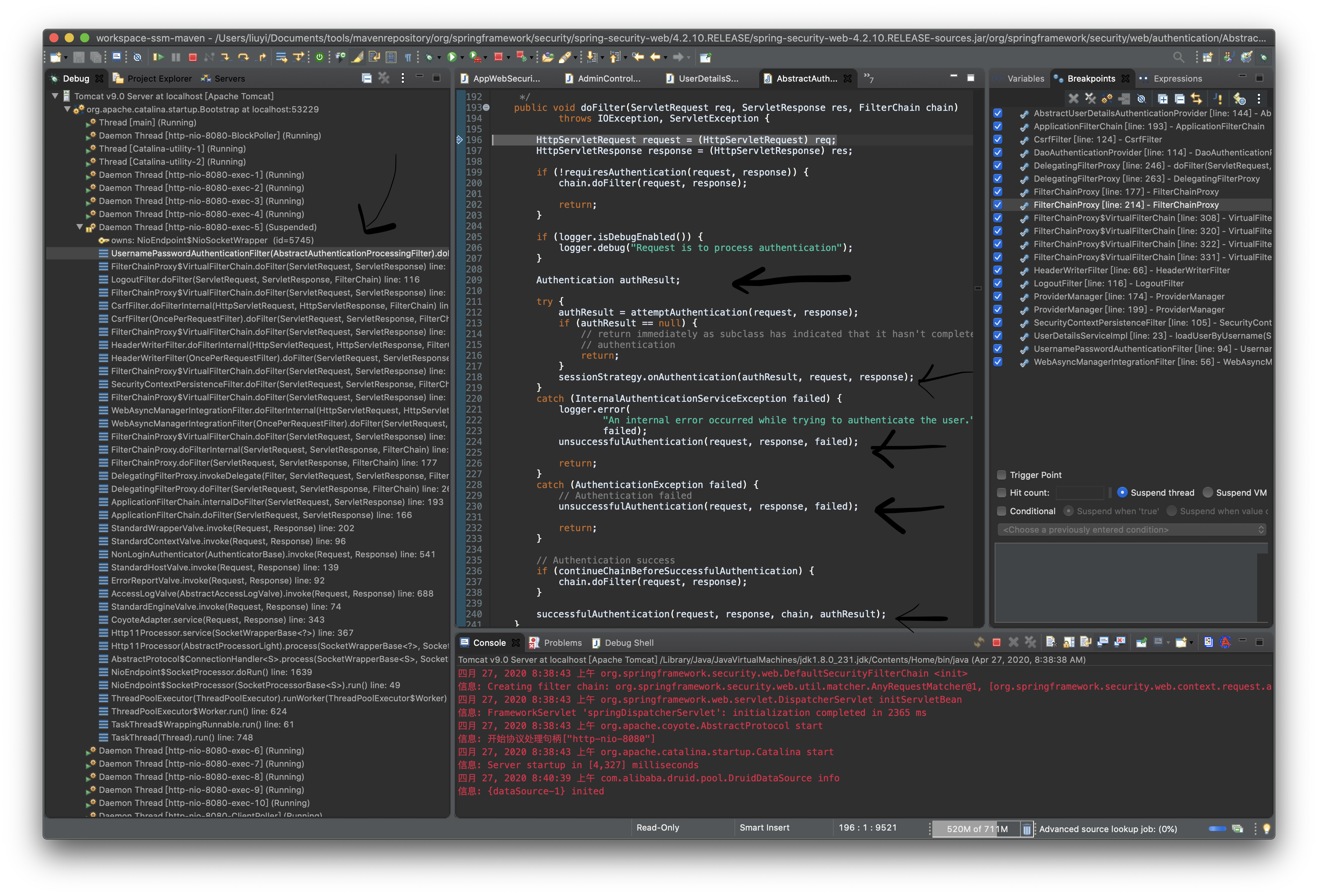Toggle Scroll Lock icon in the Console toolbar
The image size is (1318, 896).
[x=1069, y=642]
